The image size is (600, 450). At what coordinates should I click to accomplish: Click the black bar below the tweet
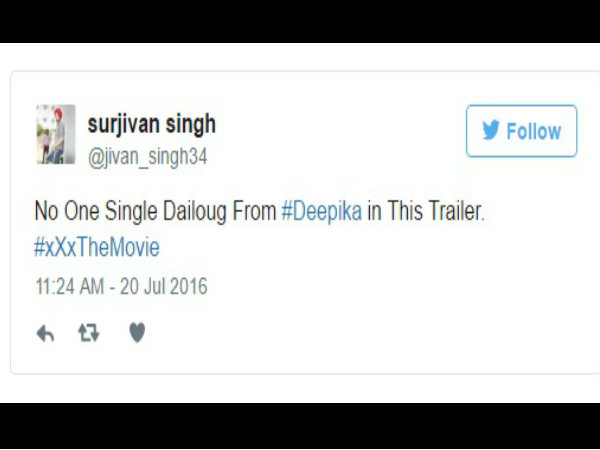click(x=300, y=426)
